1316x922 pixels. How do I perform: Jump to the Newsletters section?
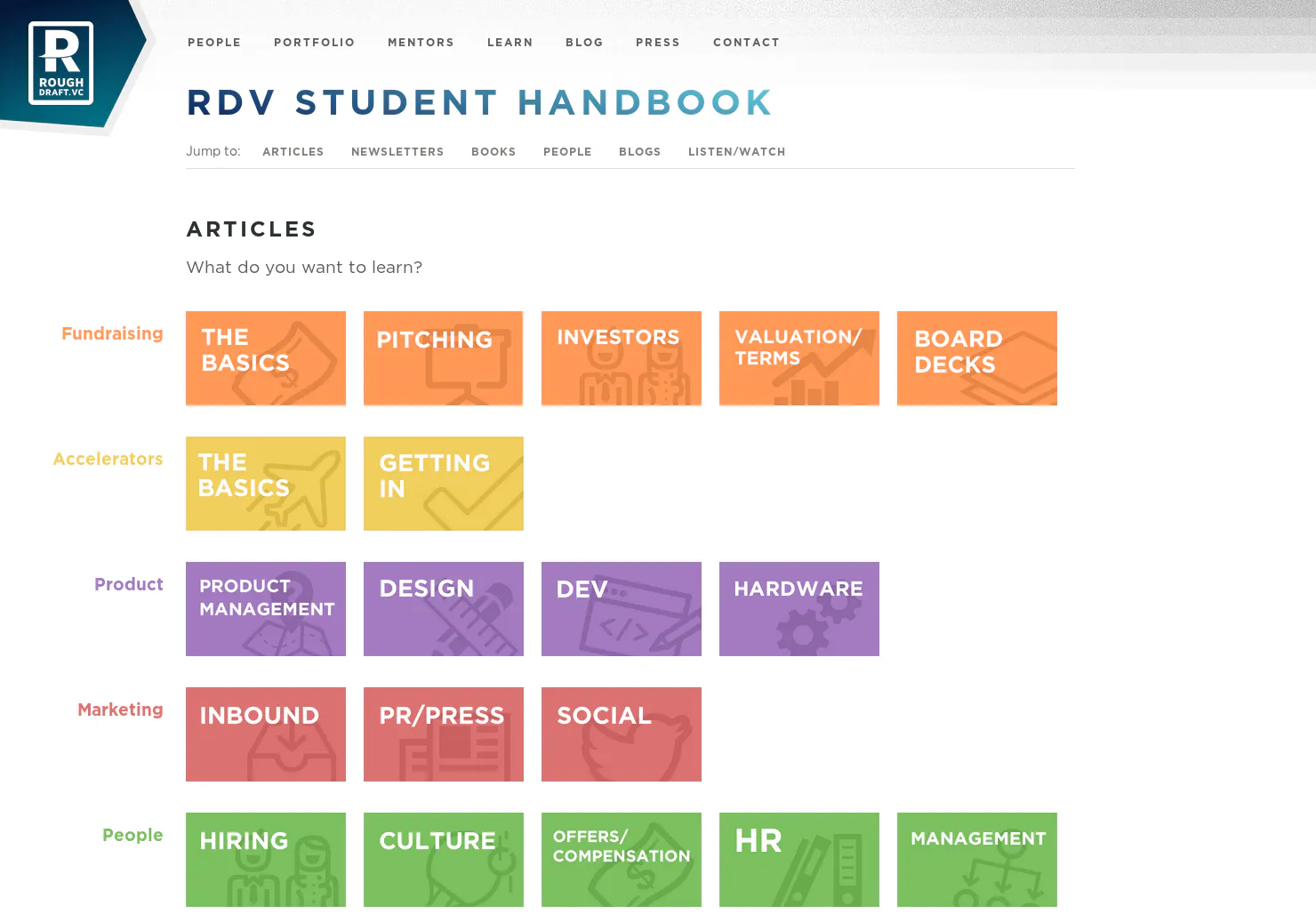(397, 152)
